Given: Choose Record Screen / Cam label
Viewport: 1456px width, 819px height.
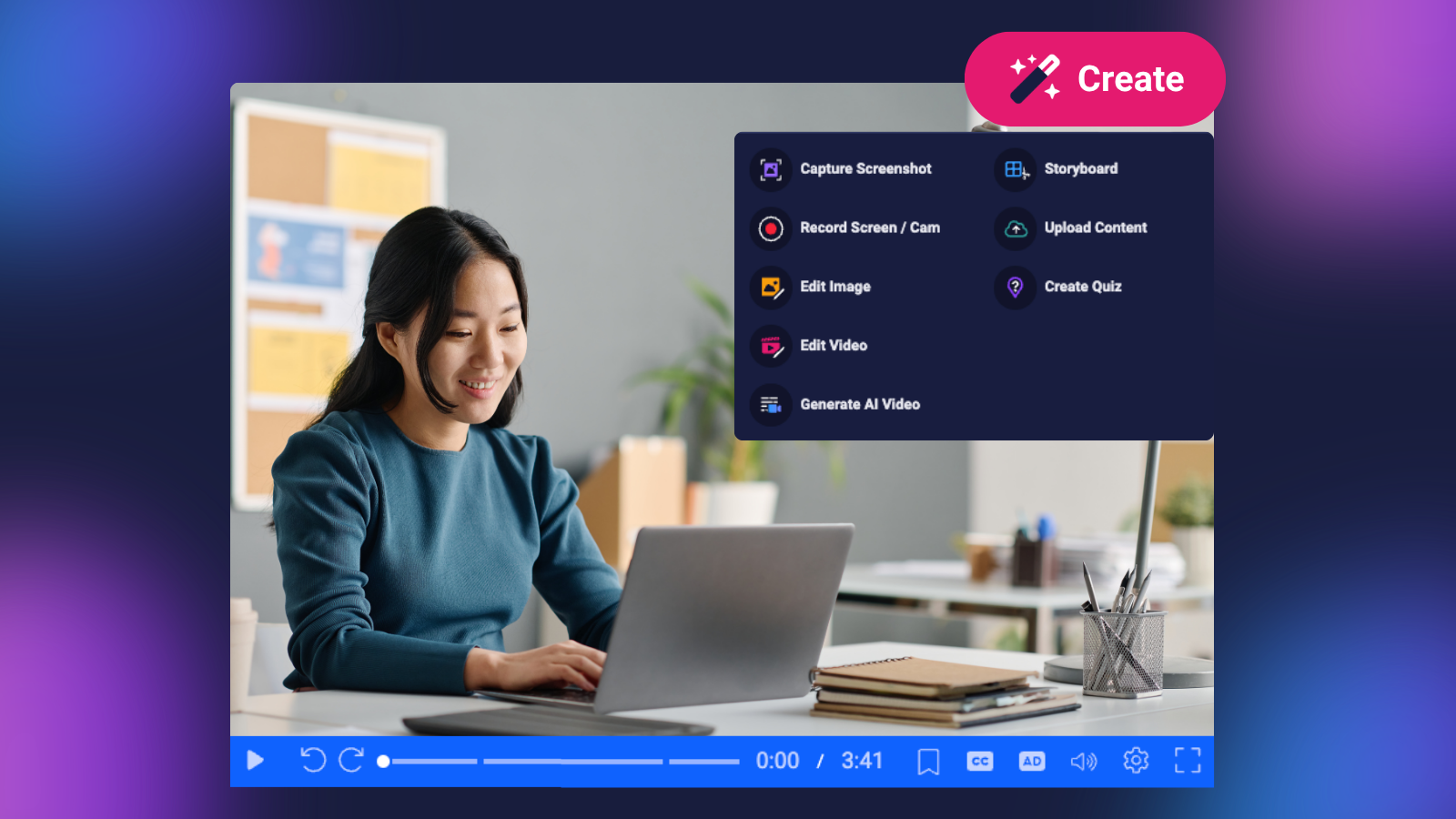Looking at the screenshot, I should [x=870, y=227].
